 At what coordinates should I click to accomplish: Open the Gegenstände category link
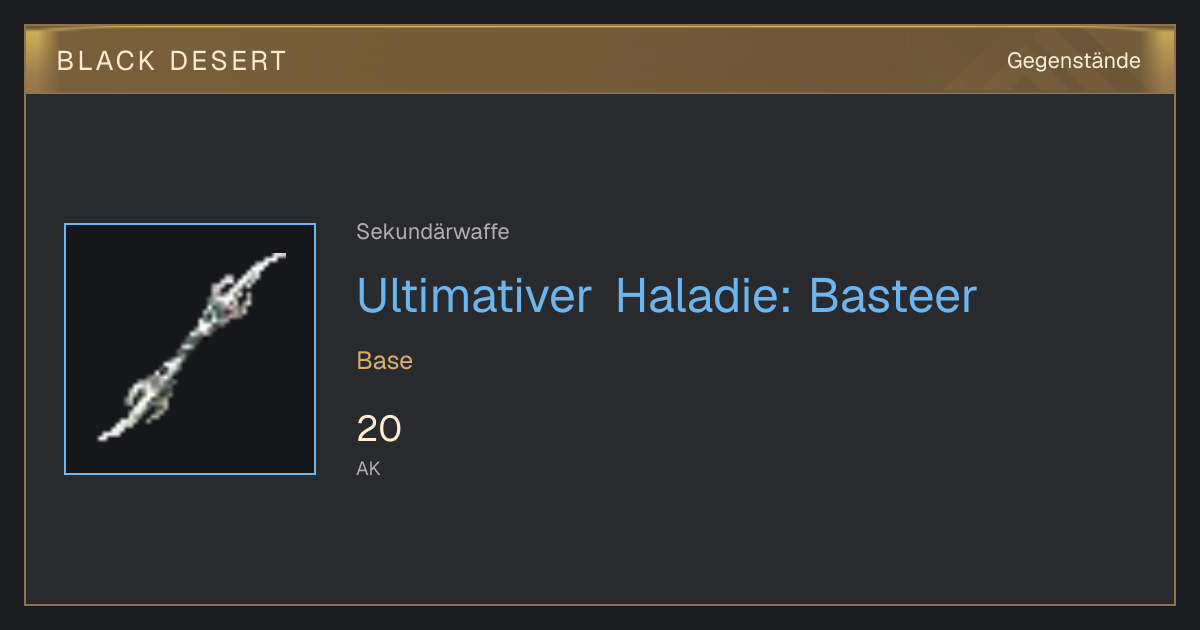tap(1073, 61)
